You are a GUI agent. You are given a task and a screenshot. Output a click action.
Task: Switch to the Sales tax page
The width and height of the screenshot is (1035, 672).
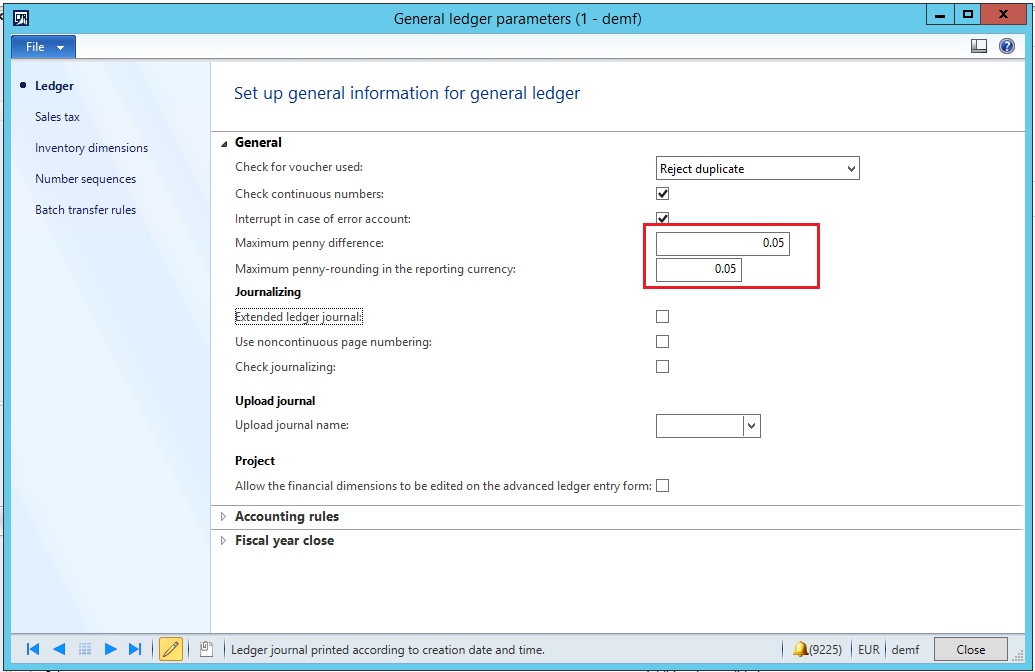[57, 117]
